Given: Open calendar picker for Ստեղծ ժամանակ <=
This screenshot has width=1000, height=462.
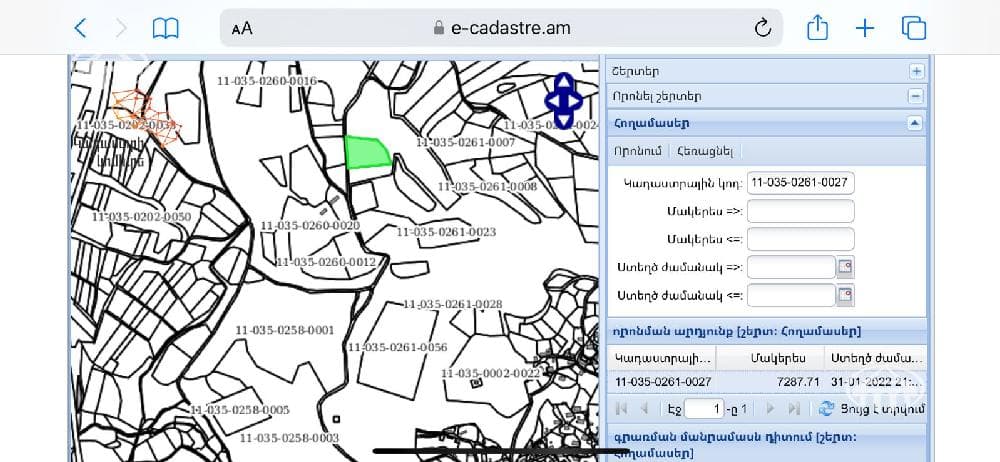Looking at the screenshot, I should [845, 295].
